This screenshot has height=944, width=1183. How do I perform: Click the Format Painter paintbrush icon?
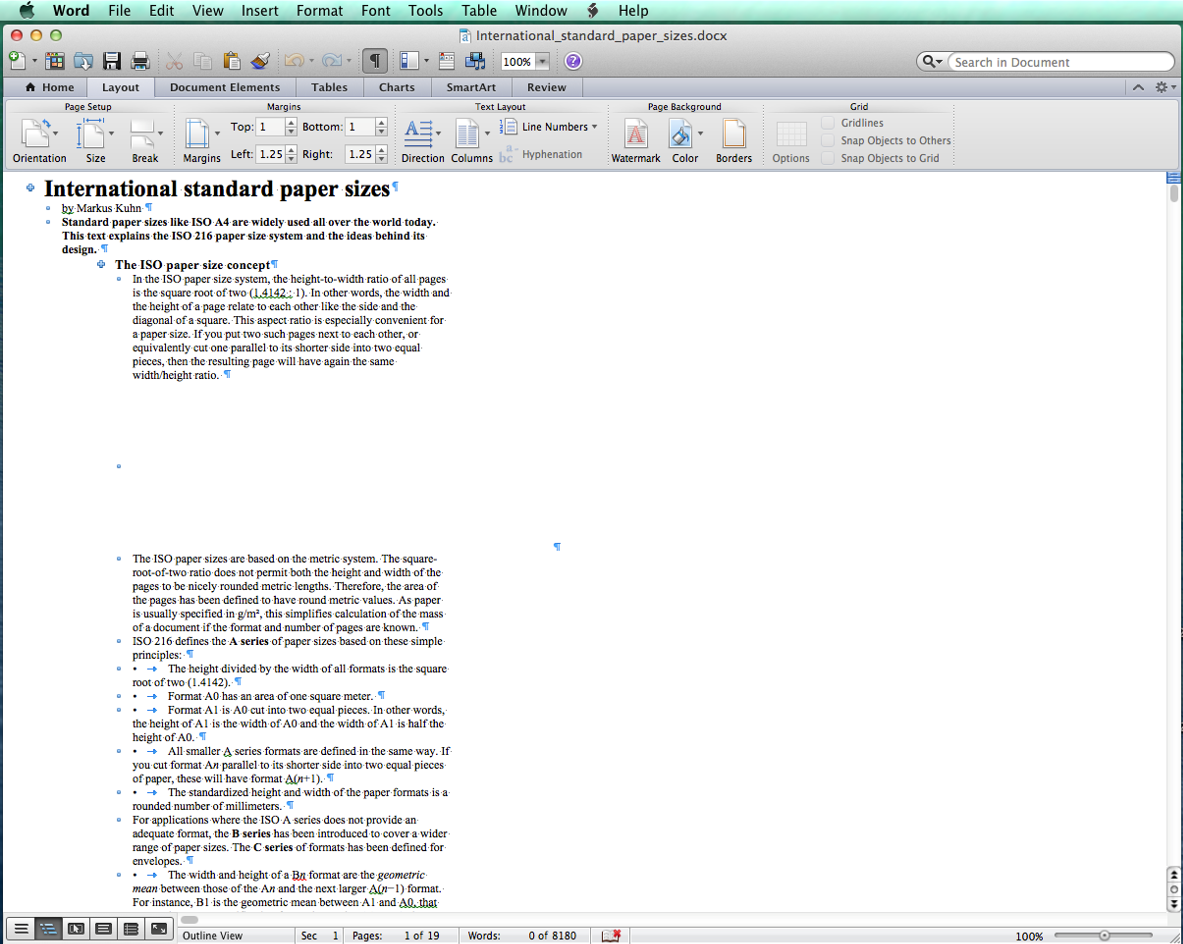[x=260, y=61]
